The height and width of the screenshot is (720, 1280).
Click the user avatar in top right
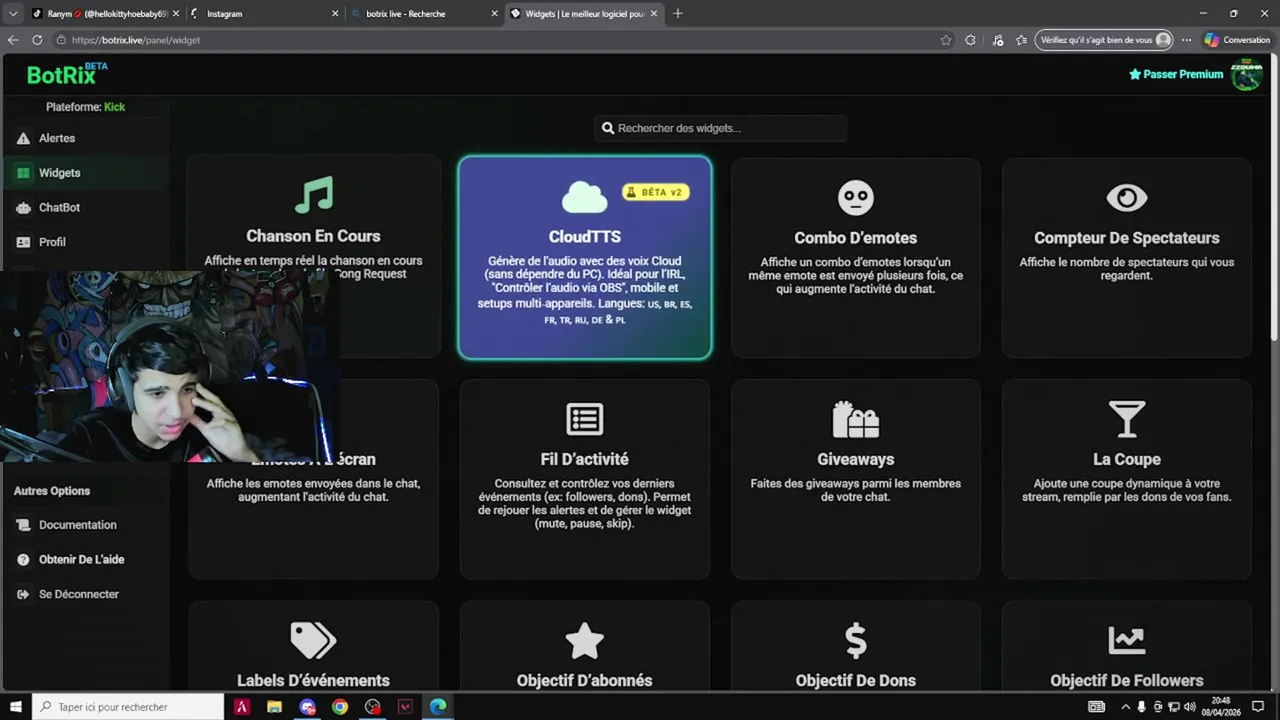pos(1246,74)
